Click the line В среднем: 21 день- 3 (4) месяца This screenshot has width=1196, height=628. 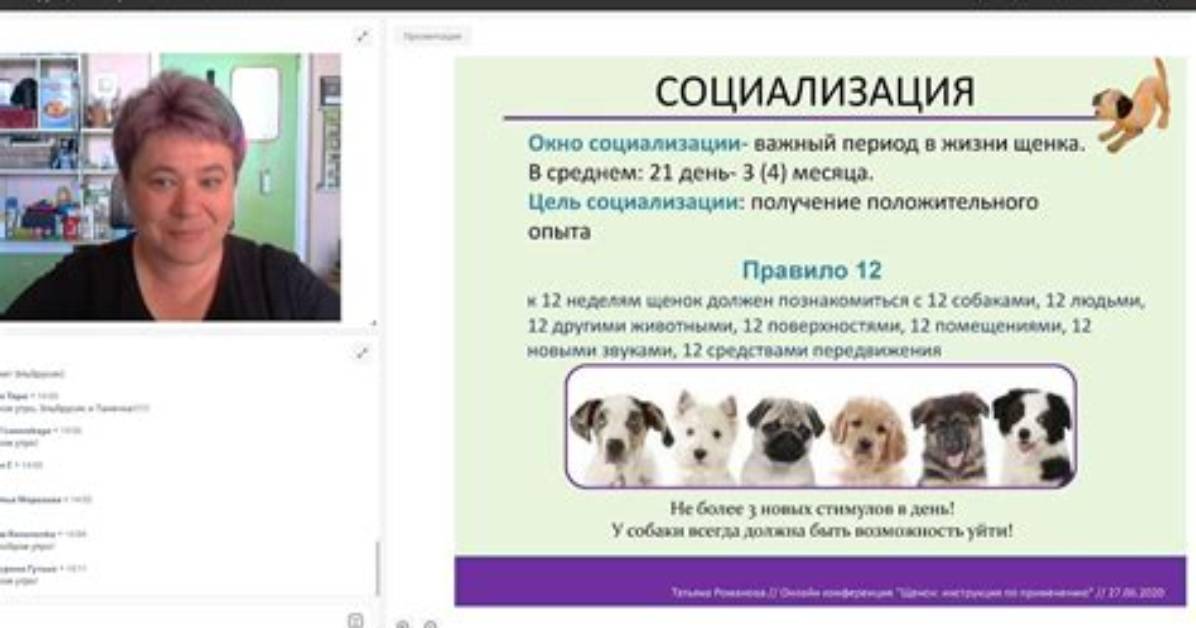(700, 173)
